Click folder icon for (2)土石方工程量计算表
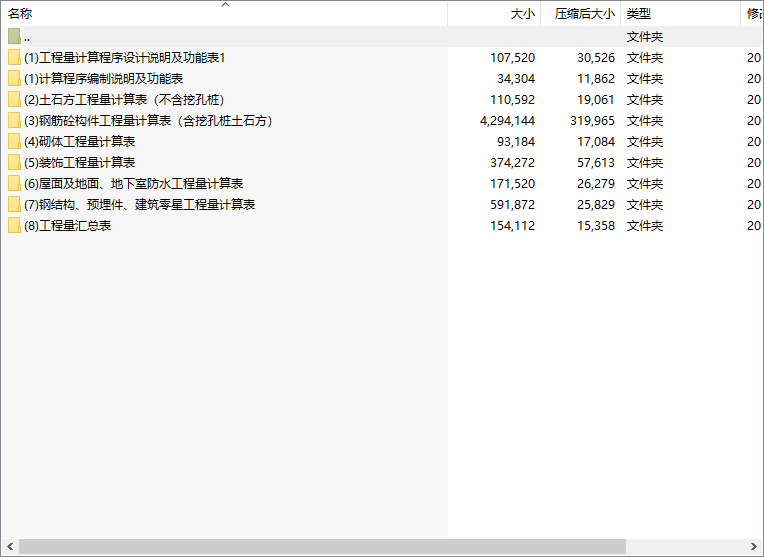The height and width of the screenshot is (557, 764). [x=14, y=99]
